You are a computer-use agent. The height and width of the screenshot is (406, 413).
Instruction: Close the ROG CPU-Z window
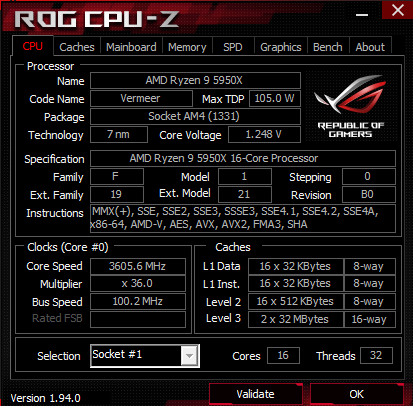point(397,10)
